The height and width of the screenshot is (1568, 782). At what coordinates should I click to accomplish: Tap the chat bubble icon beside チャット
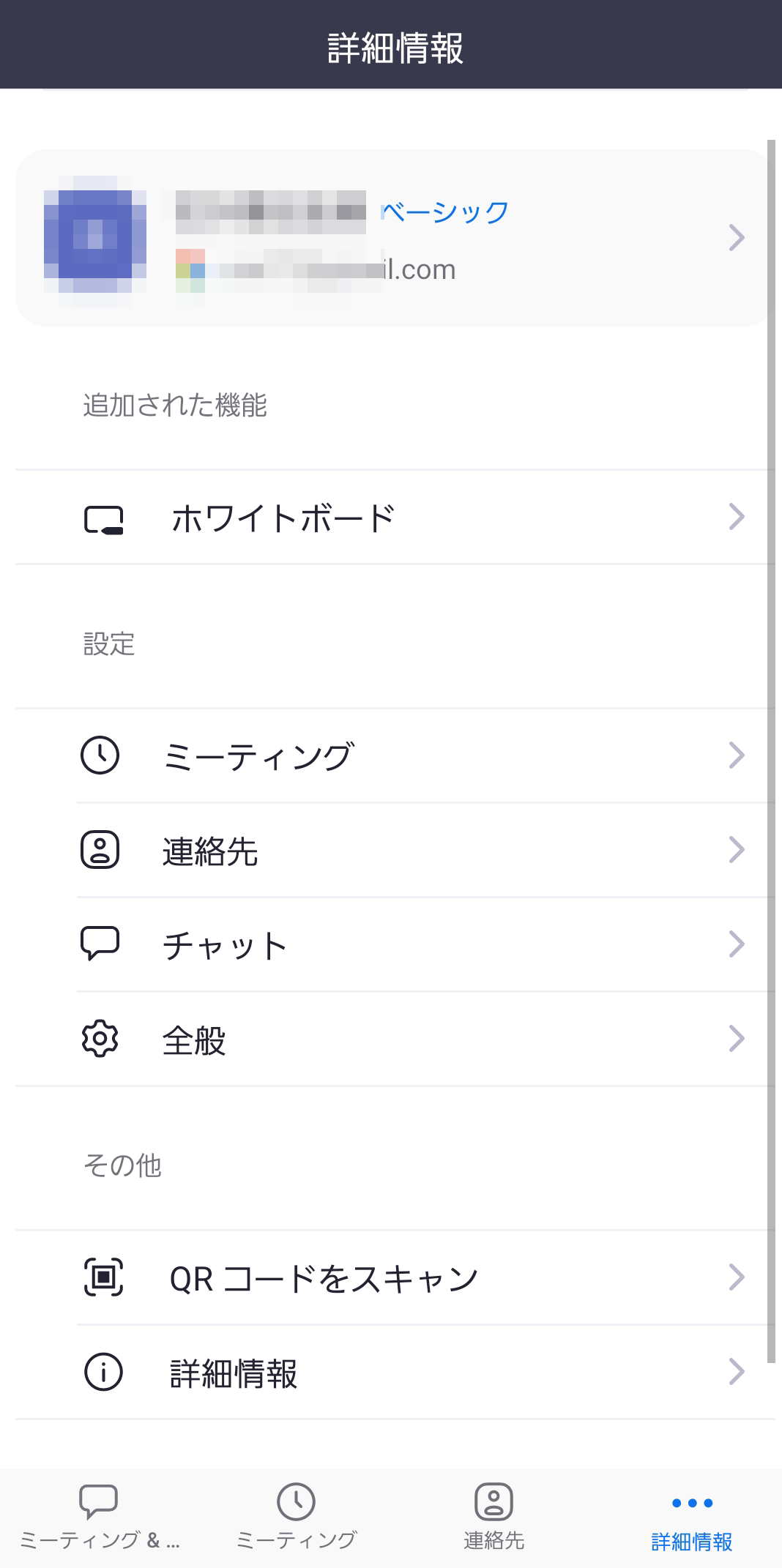pyautogui.click(x=100, y=944)
